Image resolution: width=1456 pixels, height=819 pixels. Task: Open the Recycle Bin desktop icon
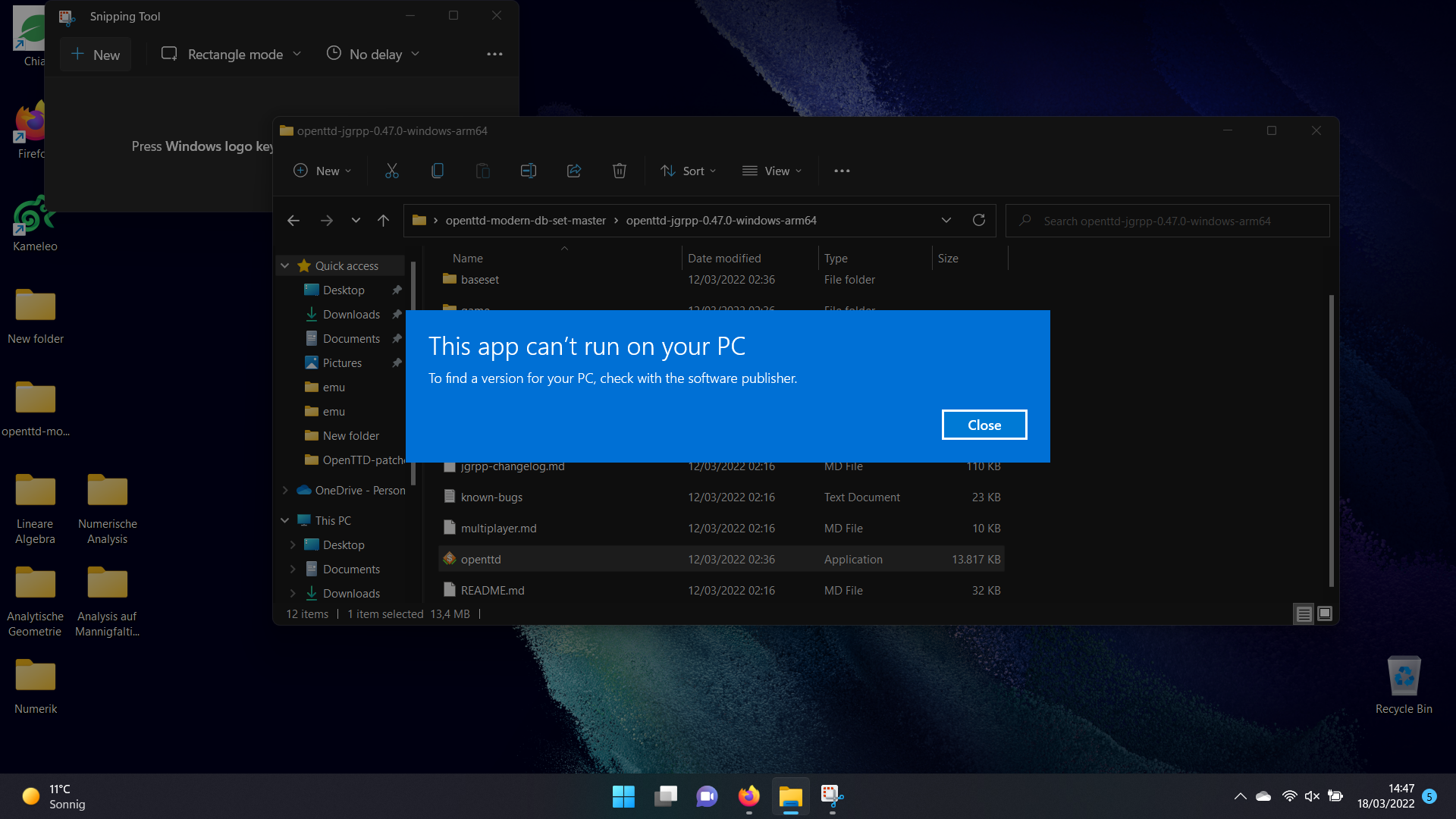[x=1404, y=686]
